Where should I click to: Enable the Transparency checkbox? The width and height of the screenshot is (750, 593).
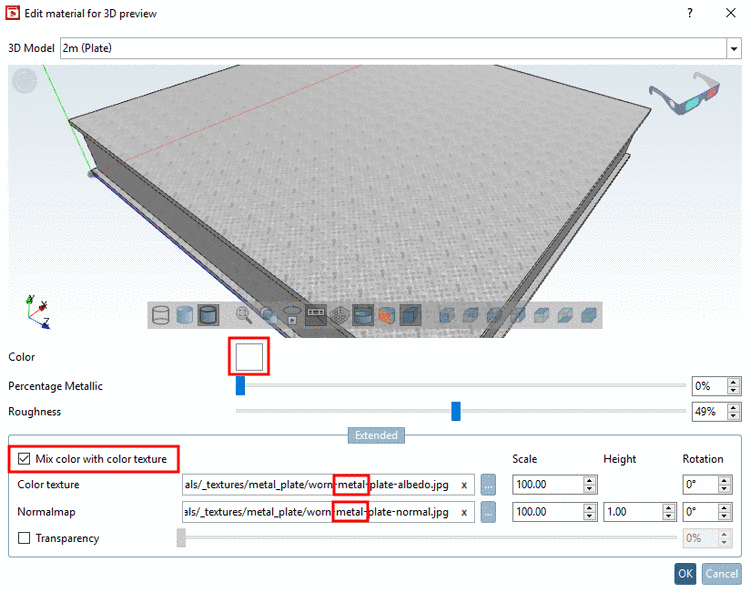pos(24,538)
